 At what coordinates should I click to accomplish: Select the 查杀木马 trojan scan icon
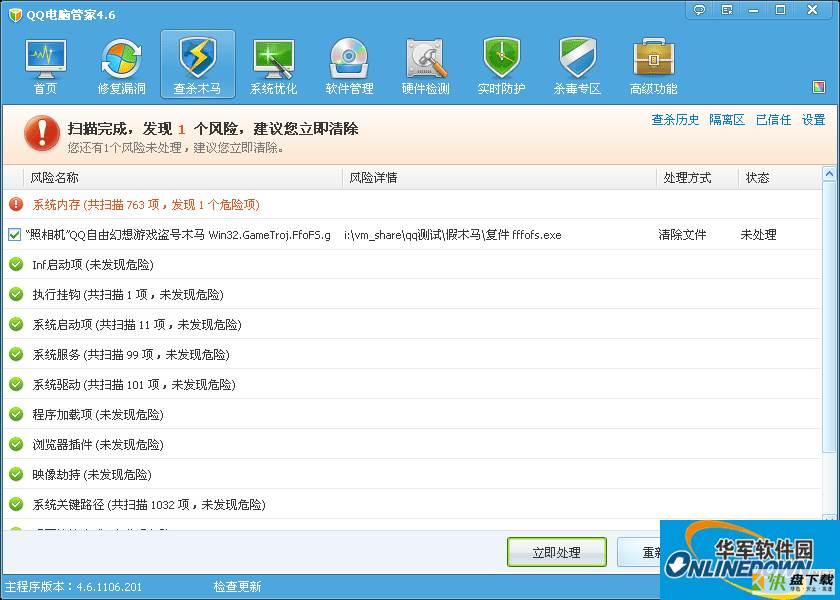pos(198,66)
